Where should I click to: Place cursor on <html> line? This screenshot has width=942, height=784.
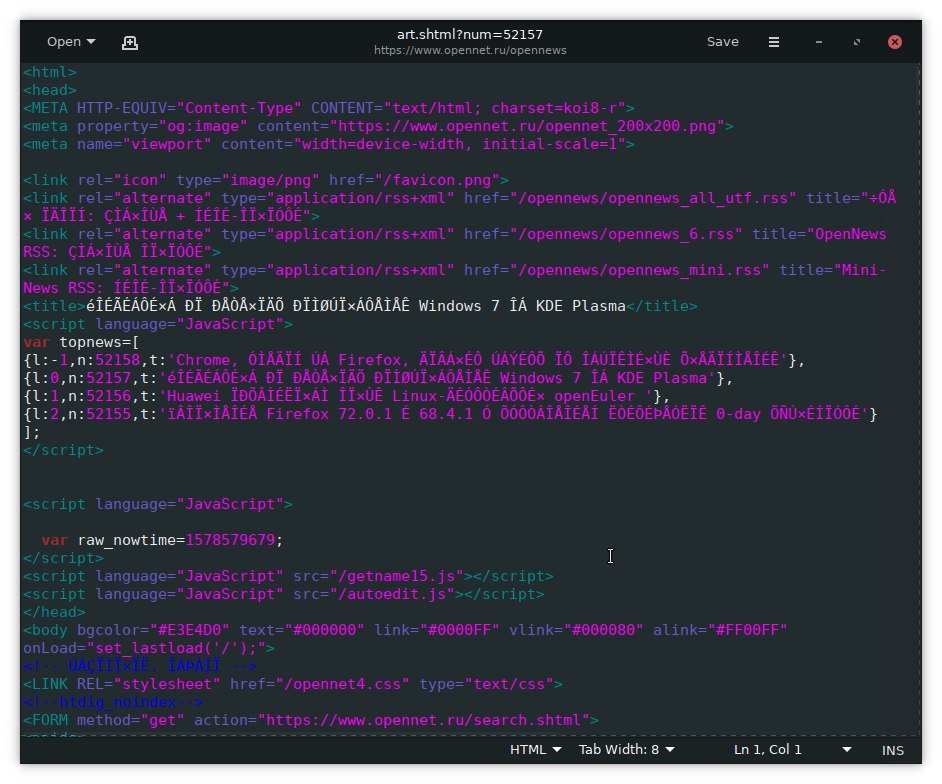pos(50,72)
